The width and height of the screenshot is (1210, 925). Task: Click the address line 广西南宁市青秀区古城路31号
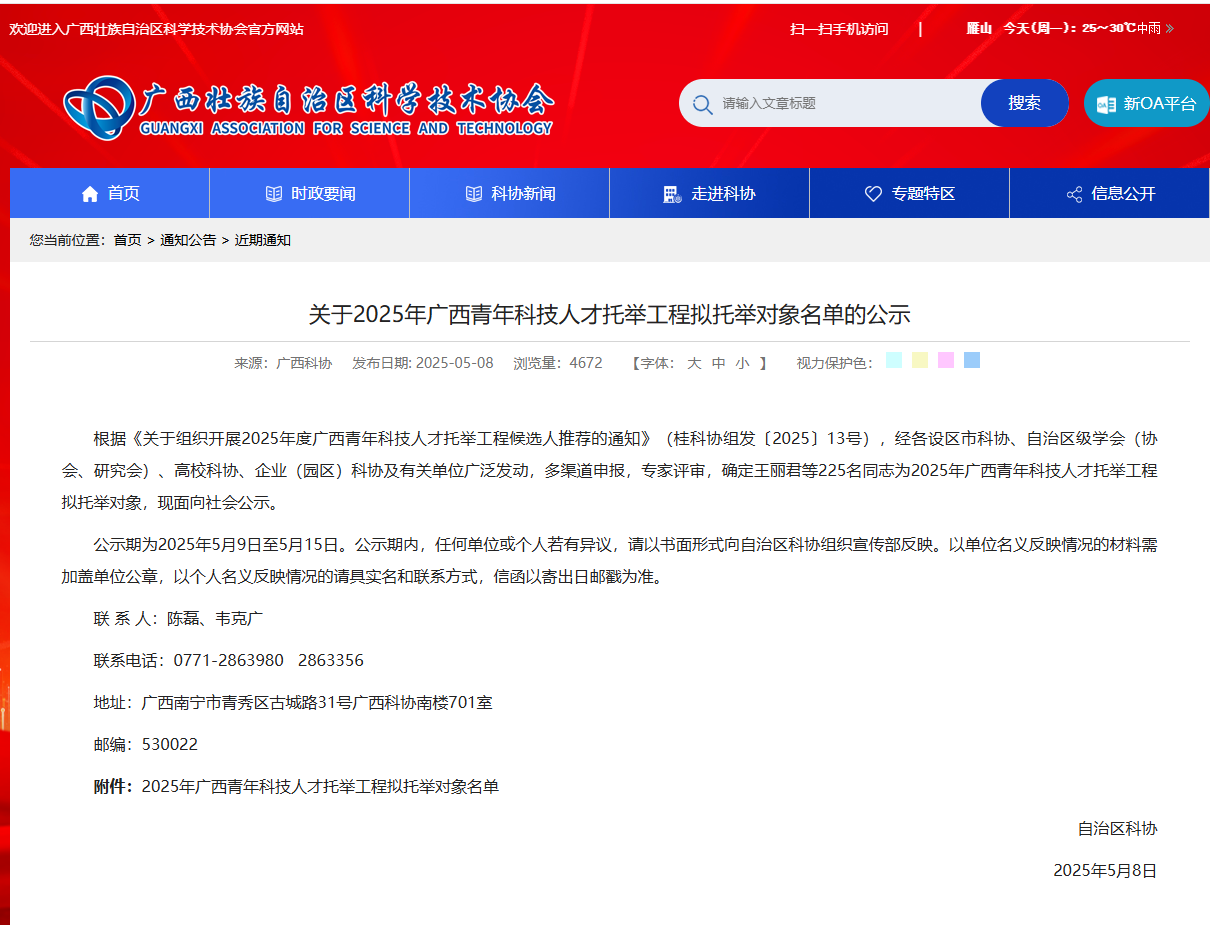pos(247,703)
